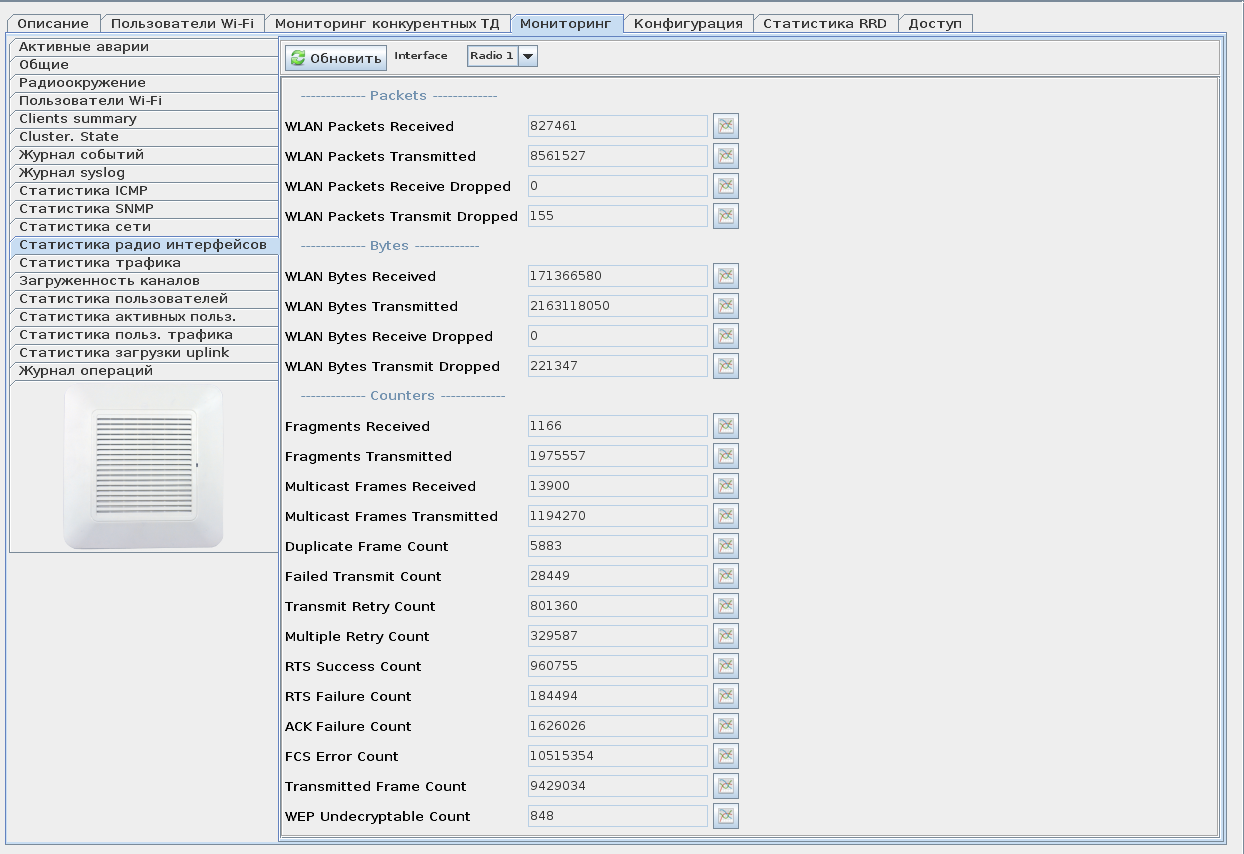Click the Обновить refresh button
1244x854 pixels.
[336, 58]
